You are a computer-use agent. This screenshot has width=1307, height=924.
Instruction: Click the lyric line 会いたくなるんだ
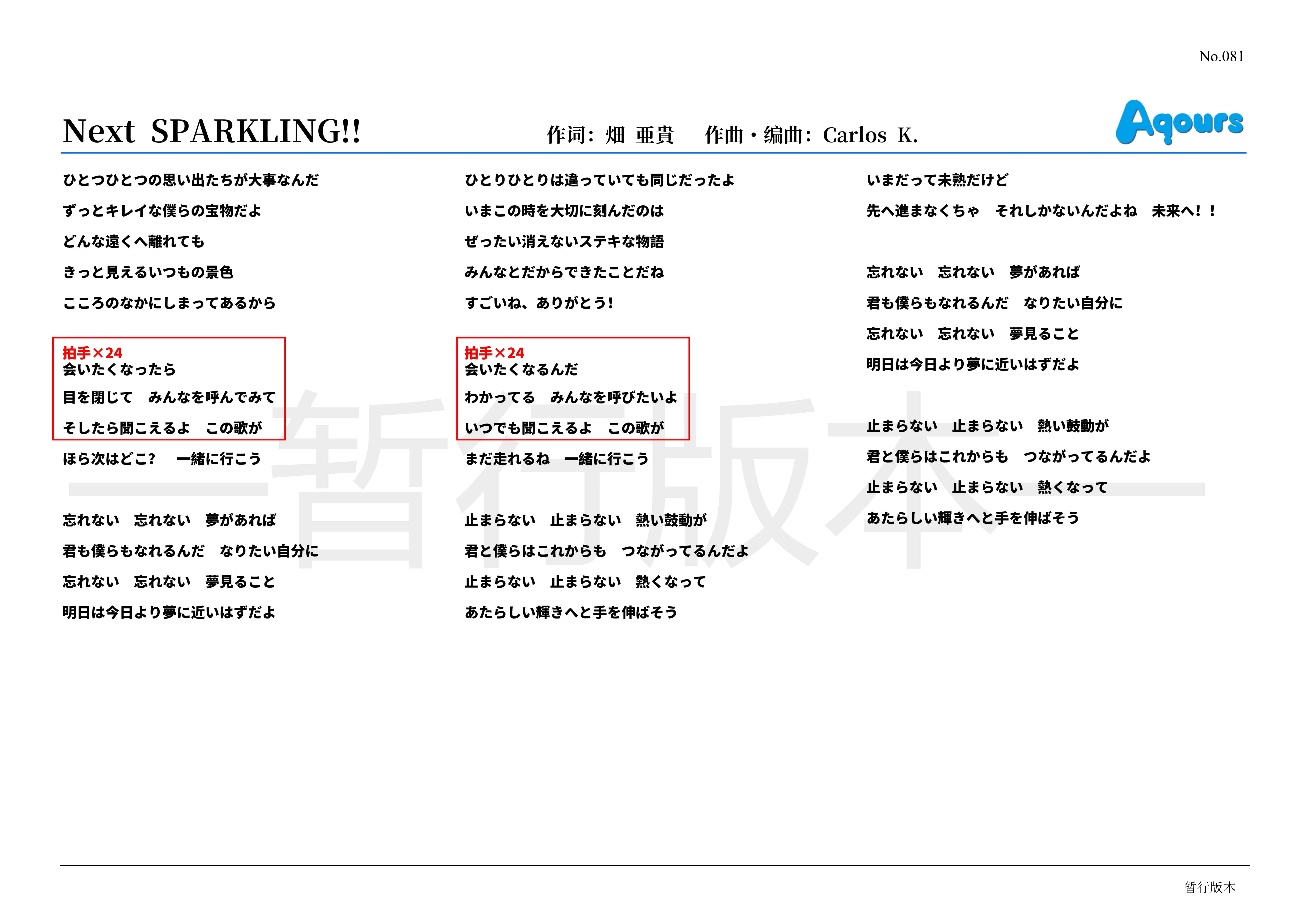(521, 370)
